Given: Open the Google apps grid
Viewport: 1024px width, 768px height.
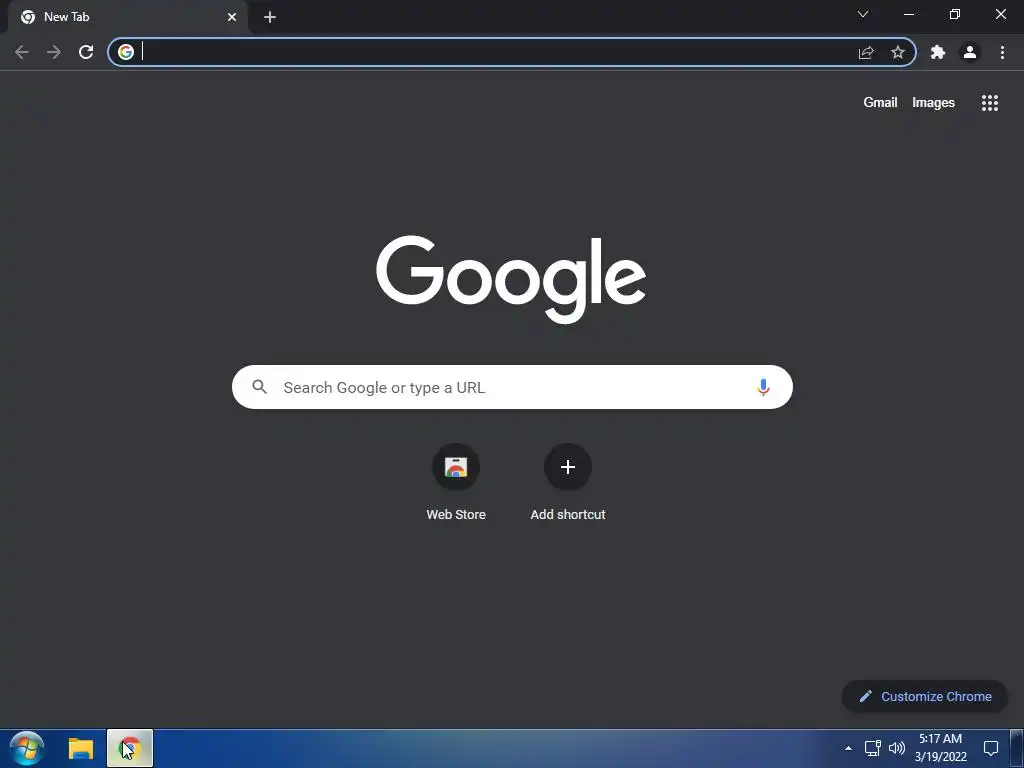Looking at the screenshot, I should click(x=989, y=103).
